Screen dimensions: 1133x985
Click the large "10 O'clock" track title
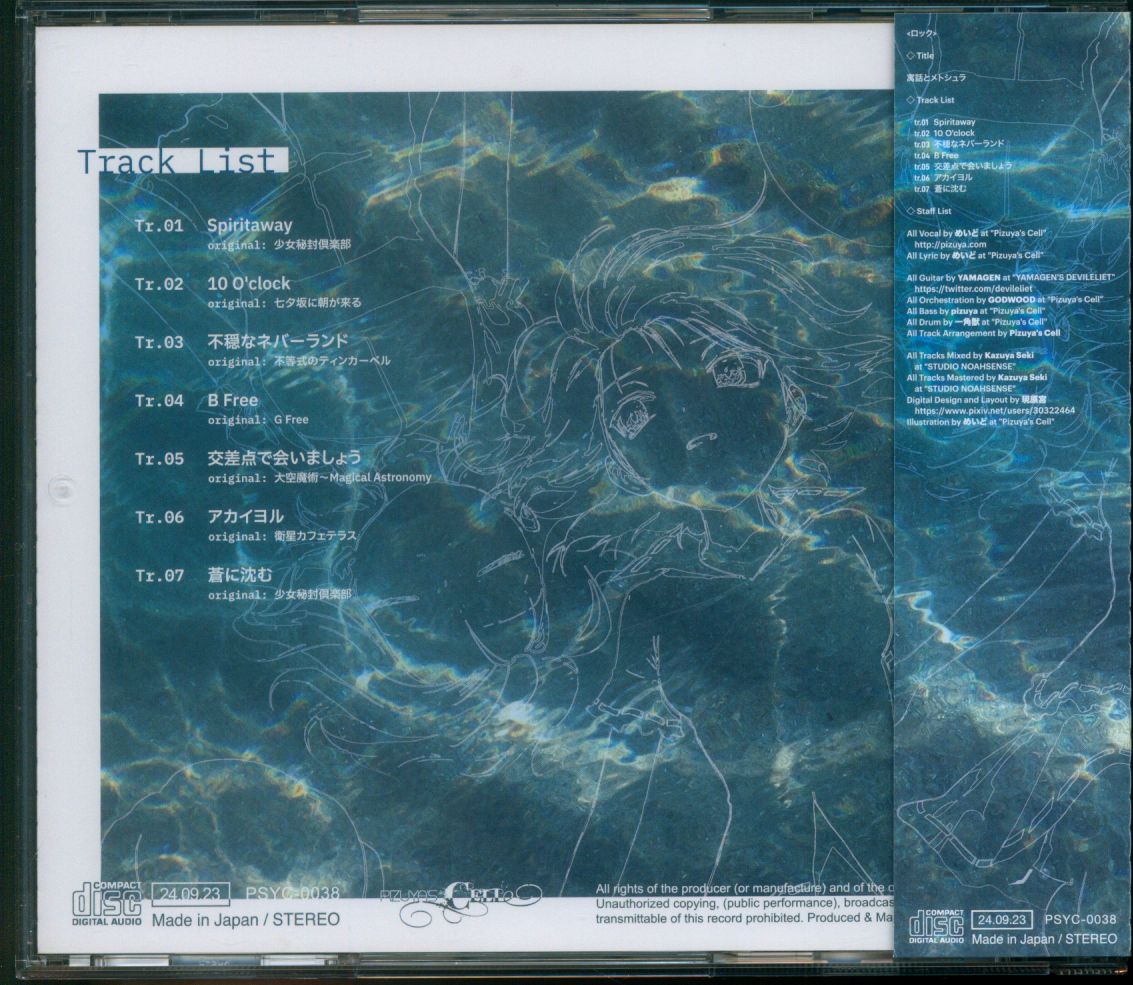(249, 283)
